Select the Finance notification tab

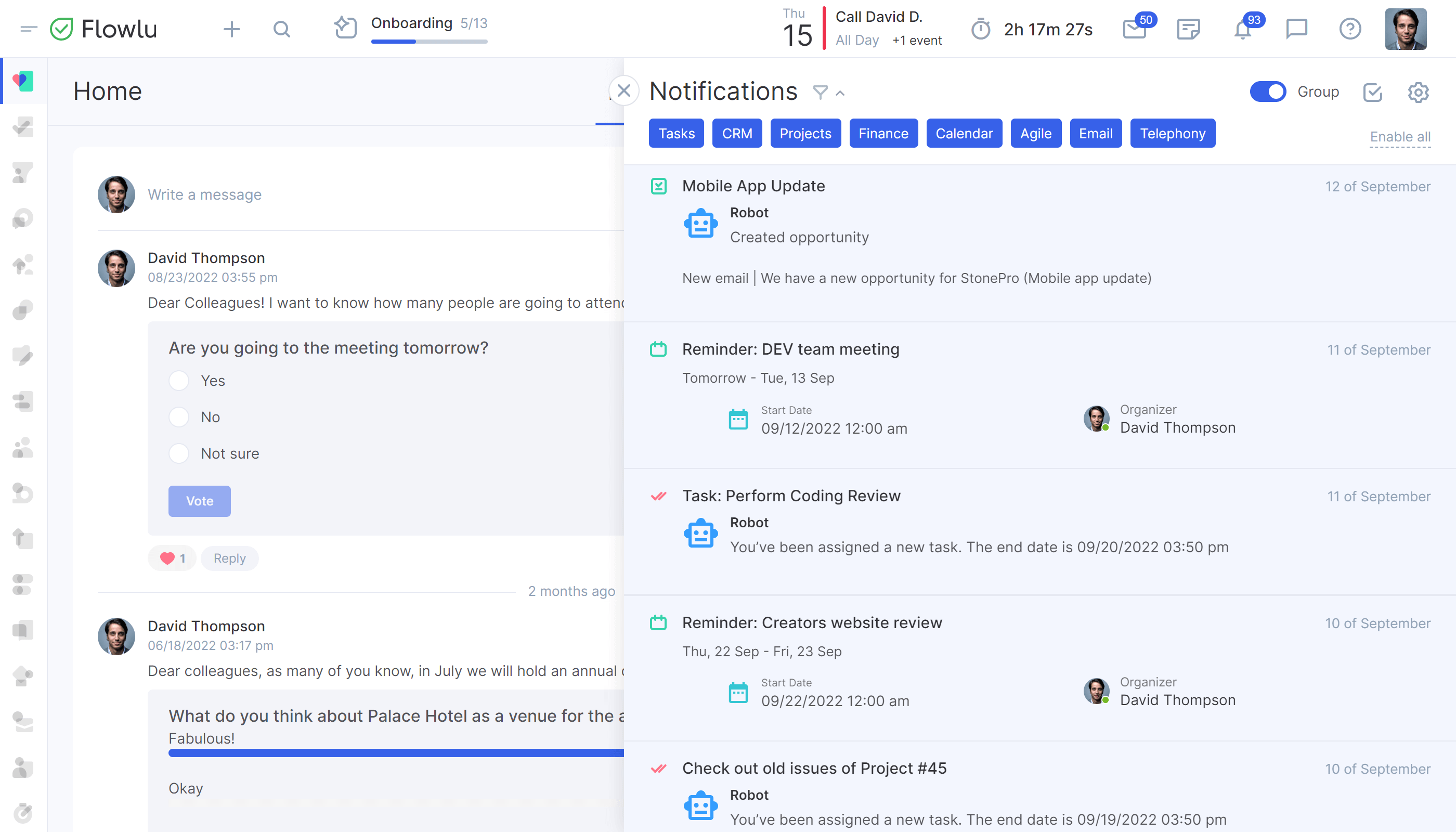tap(883, 133)
